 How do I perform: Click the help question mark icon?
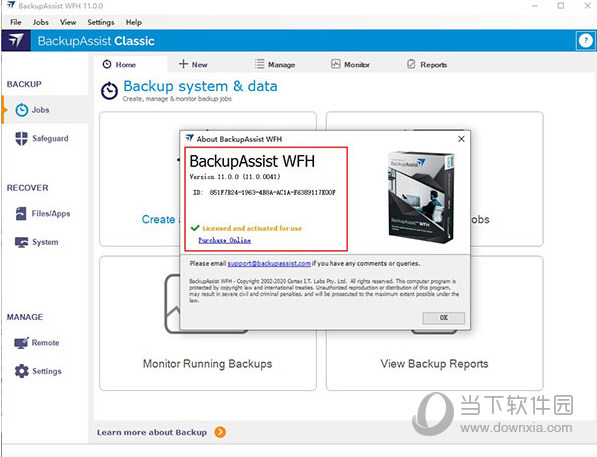(586, 40)
